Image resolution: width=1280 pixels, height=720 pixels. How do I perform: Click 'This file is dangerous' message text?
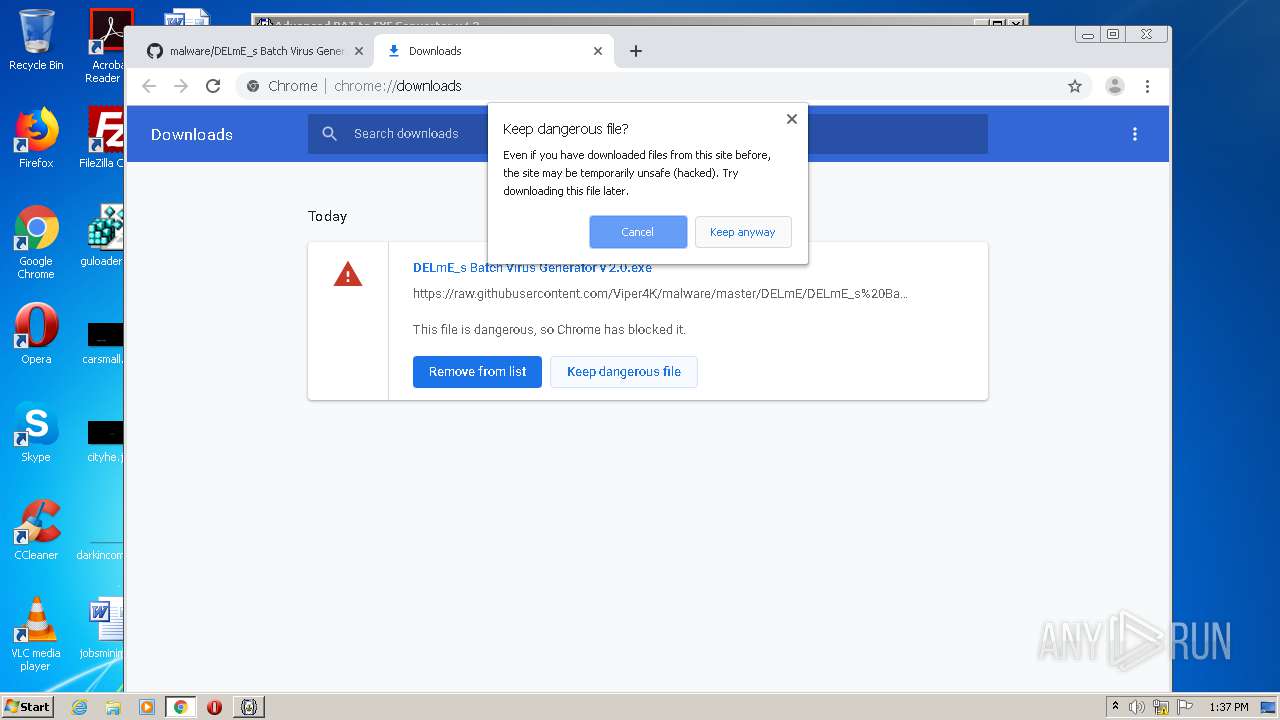(x=549, y=330)
